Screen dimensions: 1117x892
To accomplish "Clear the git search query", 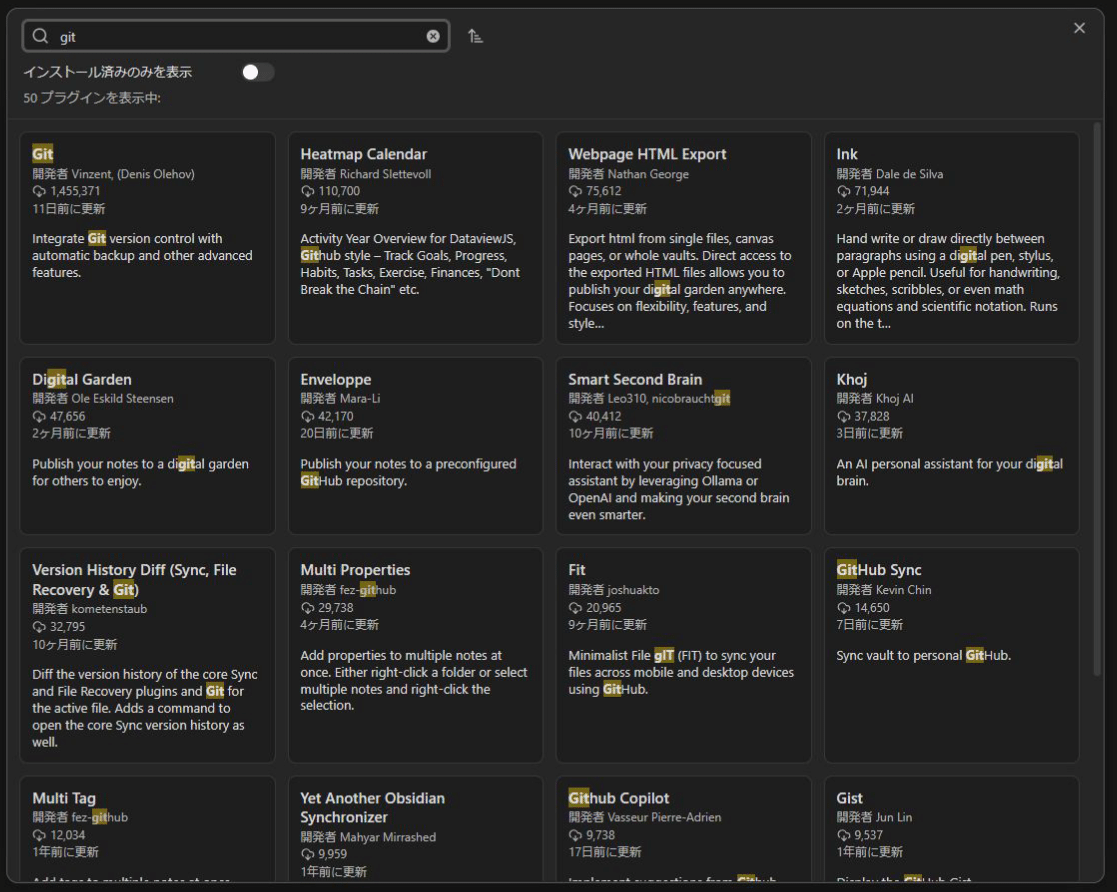I will pos(433,36).
